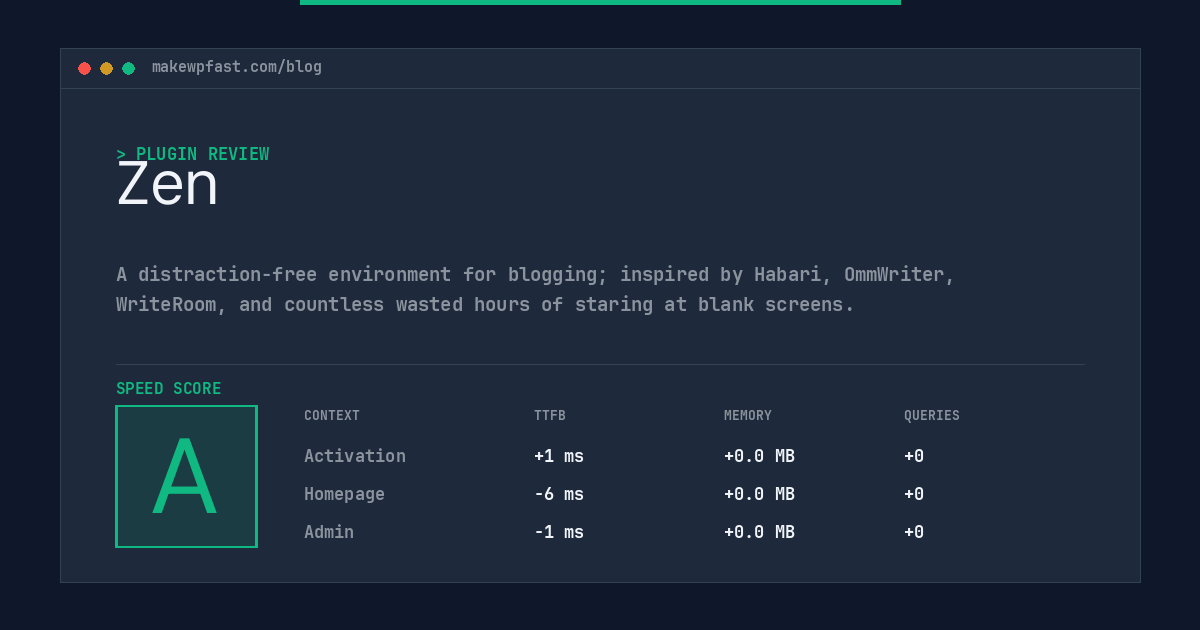The image size is (1200, 630).
Task: Click the red window dot
Action: pos(84,68)
